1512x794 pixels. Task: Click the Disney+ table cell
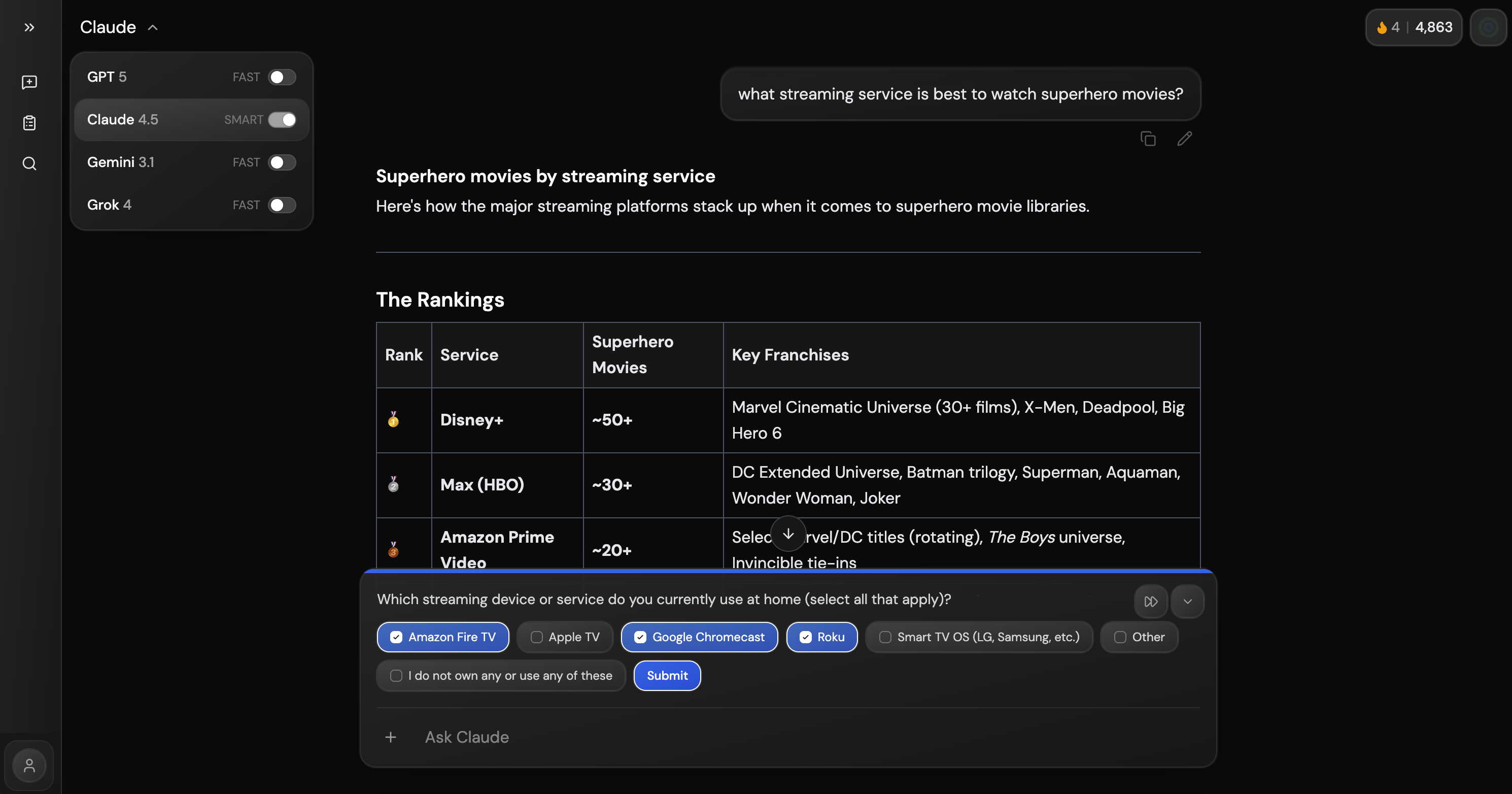click(507, 420)
